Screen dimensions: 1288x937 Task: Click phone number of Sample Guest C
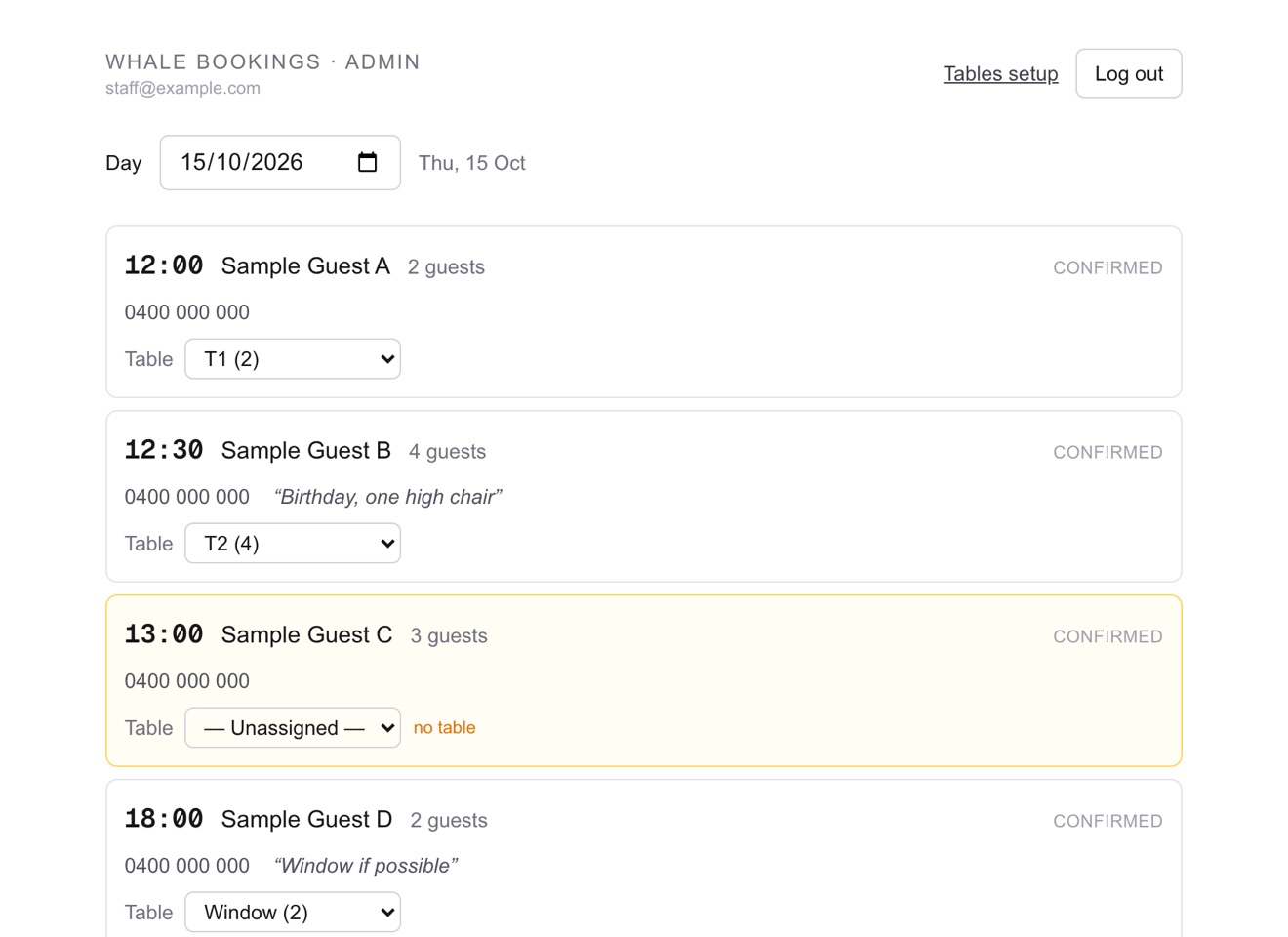coord(187,681)
